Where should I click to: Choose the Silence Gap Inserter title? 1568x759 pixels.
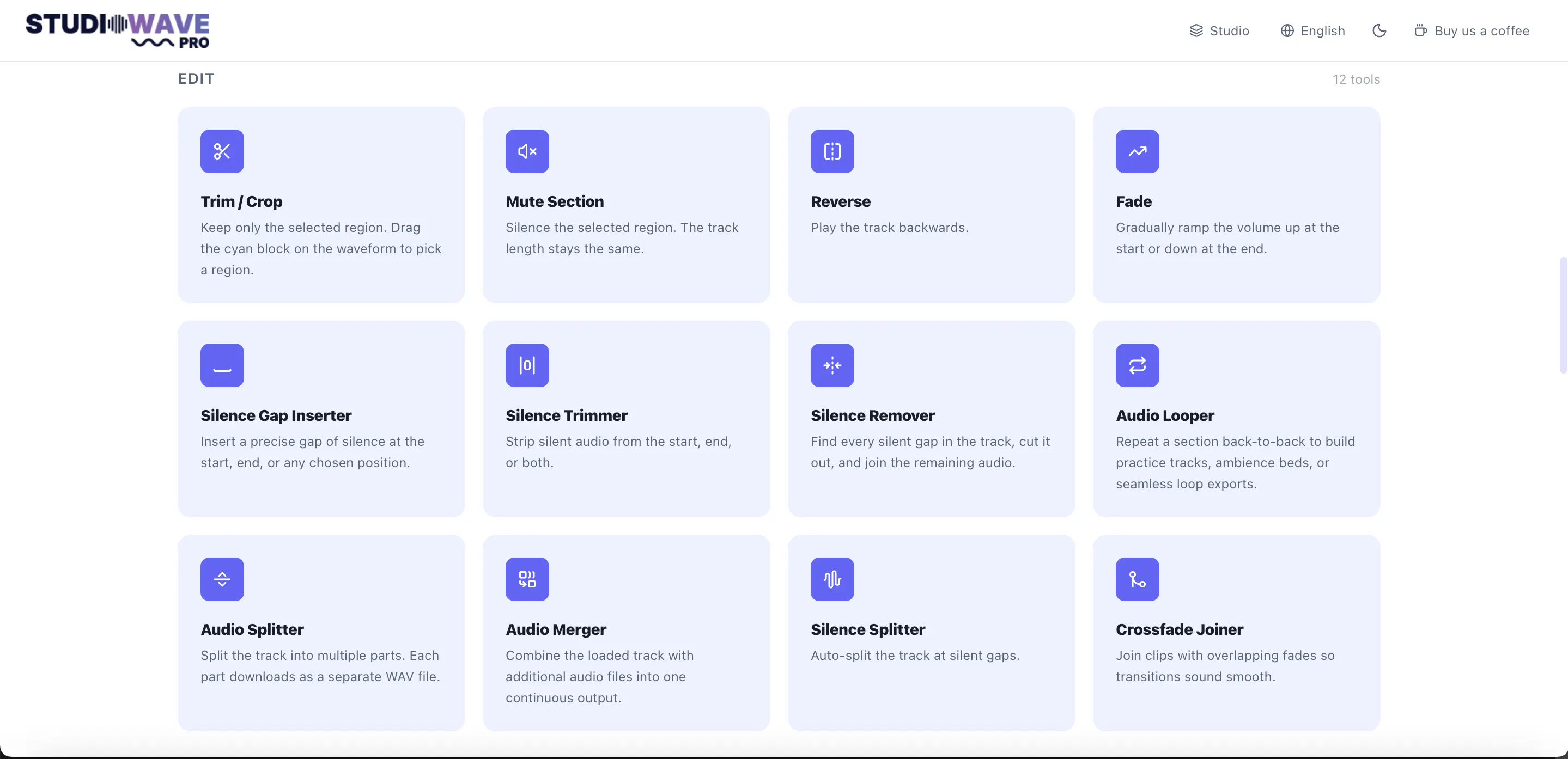tap(276, 415)
